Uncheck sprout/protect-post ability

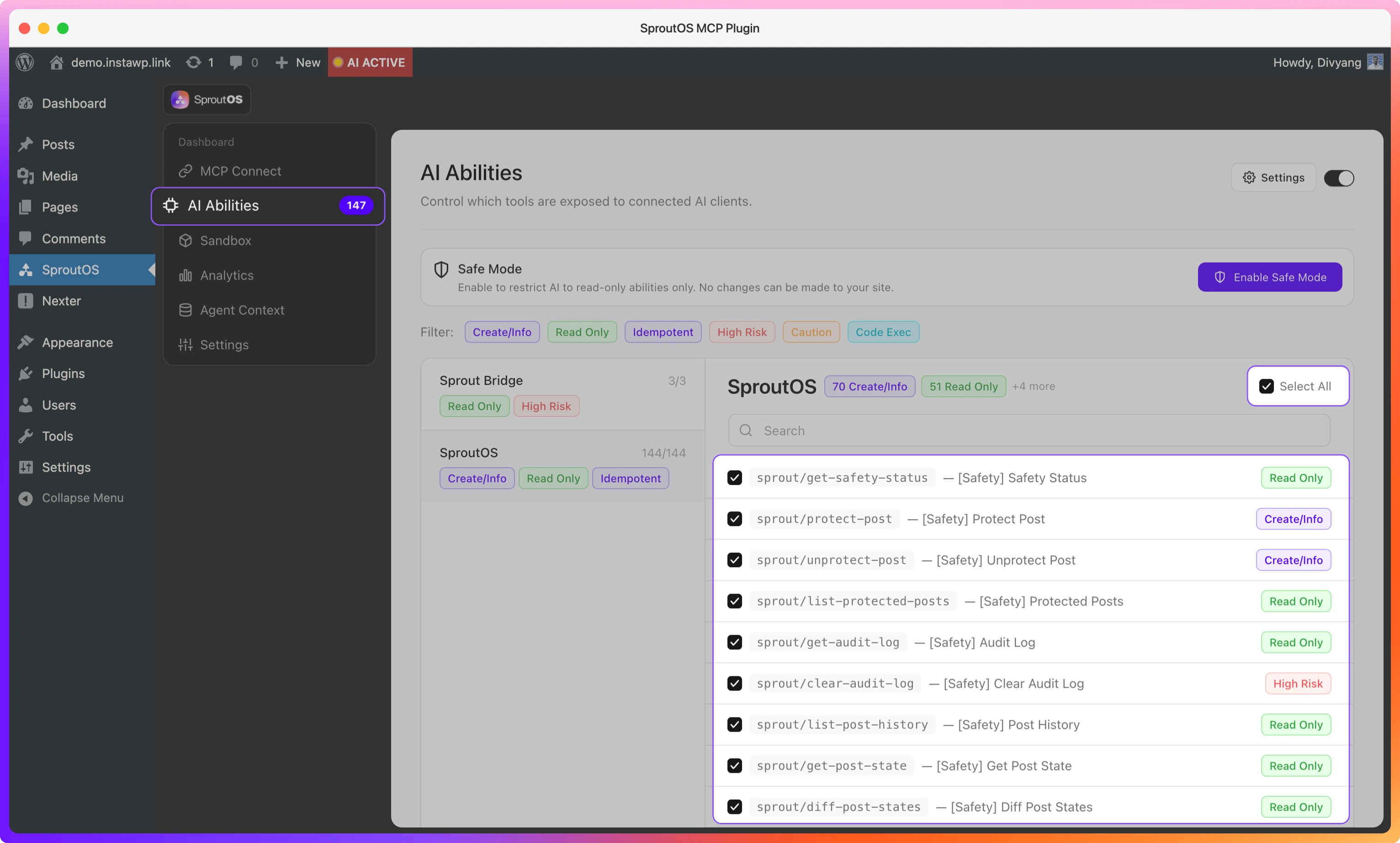coord(735,519)
